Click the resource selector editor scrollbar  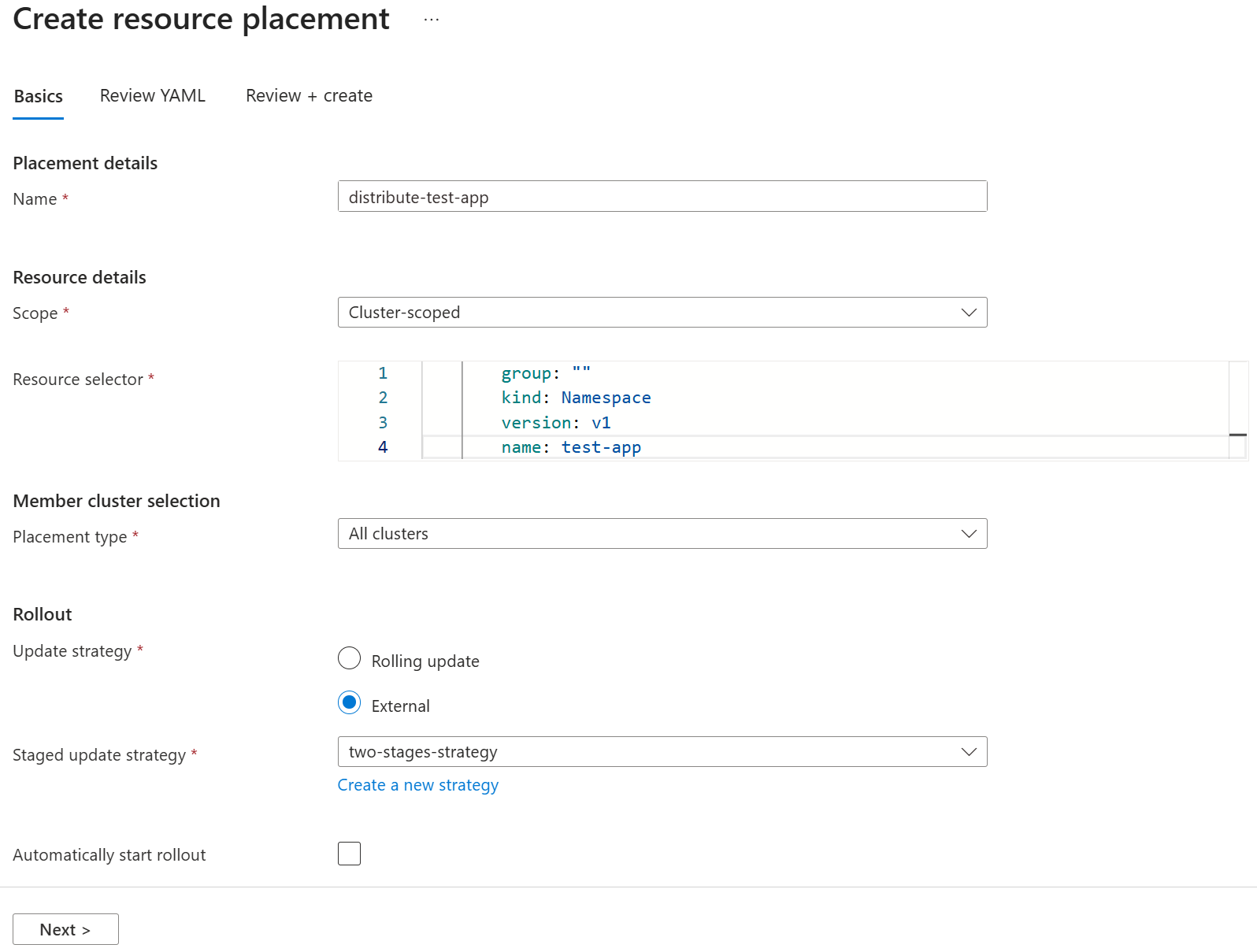[1238, 410]
